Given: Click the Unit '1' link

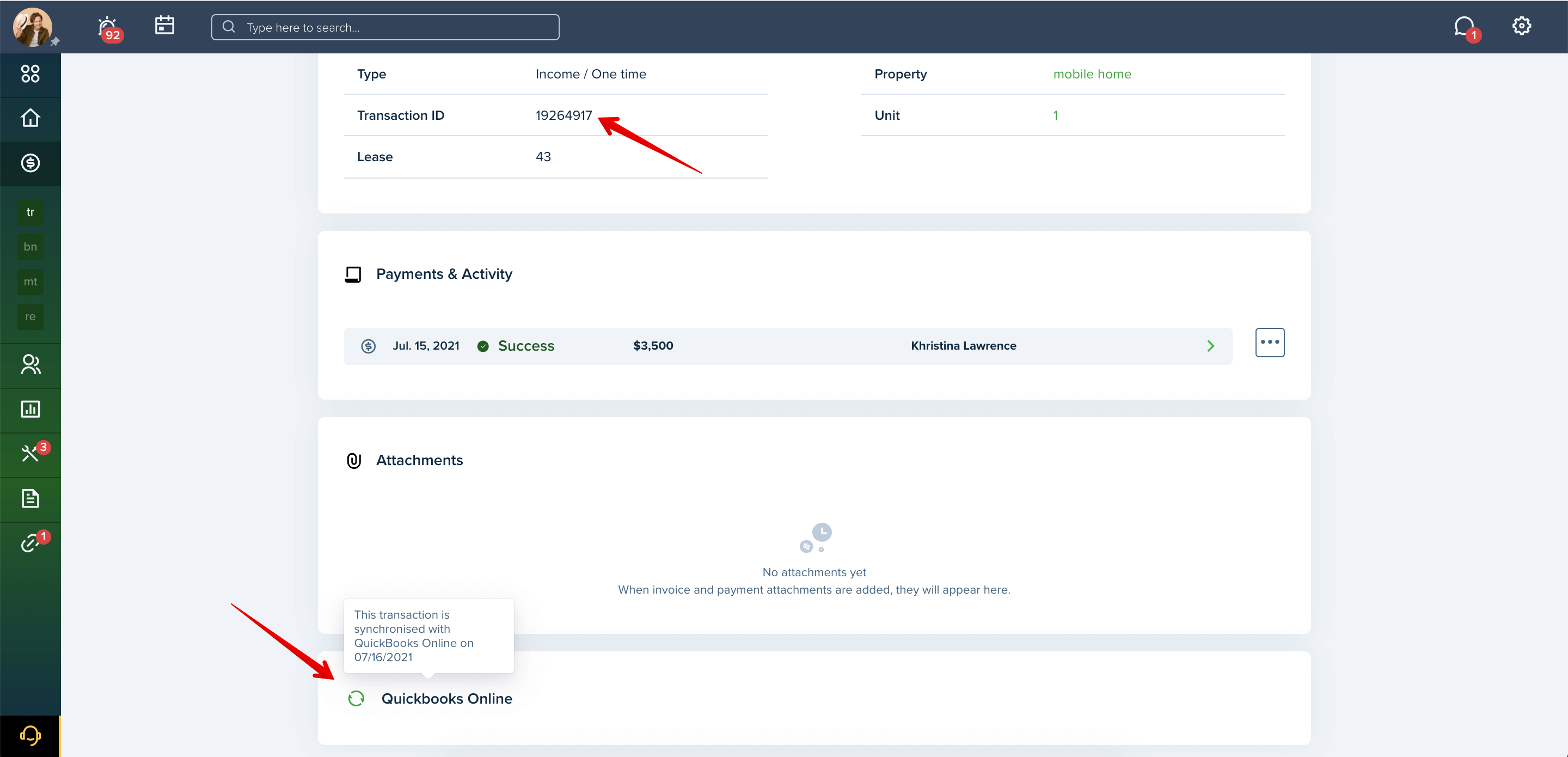Looking at the screenshot, I should 1056,115.
